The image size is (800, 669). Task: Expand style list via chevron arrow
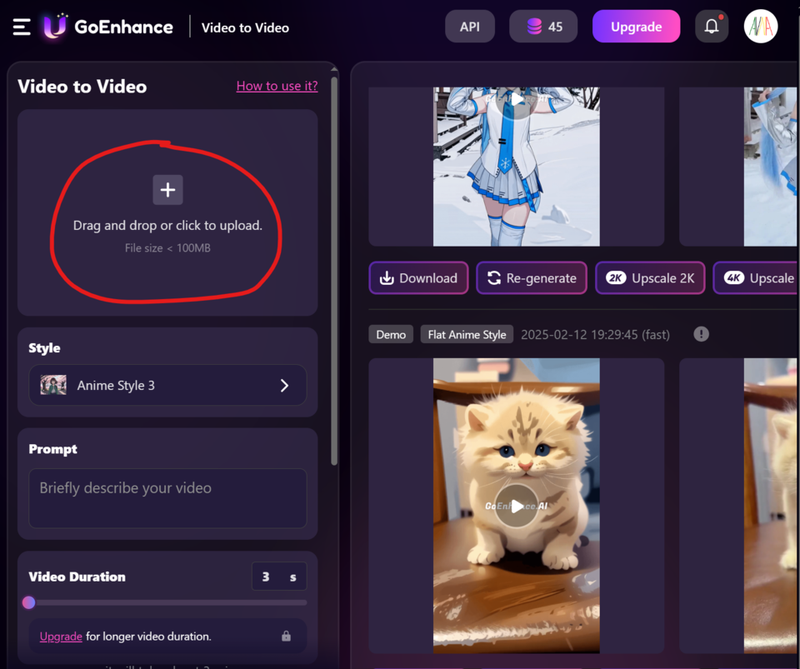(285, 385)
